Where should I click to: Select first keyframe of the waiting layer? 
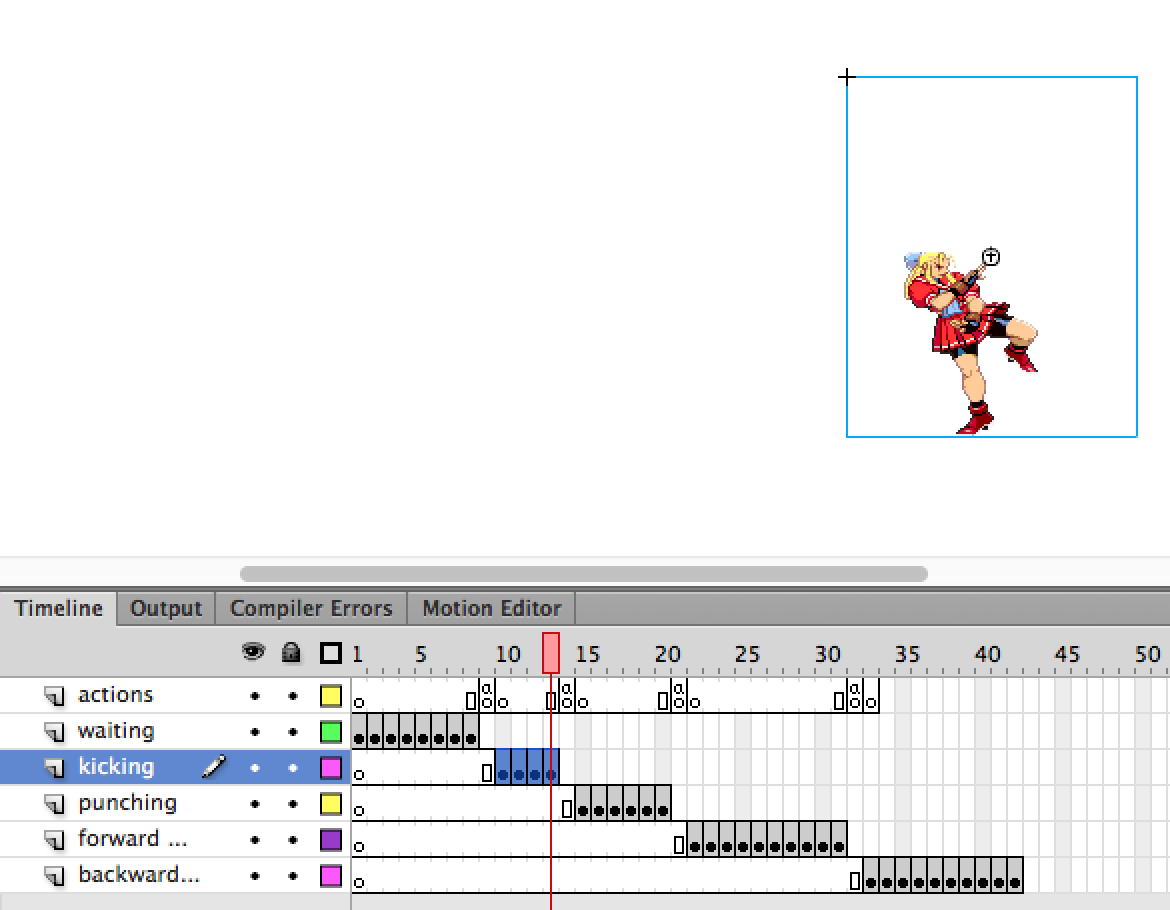[x=359, y=732]
